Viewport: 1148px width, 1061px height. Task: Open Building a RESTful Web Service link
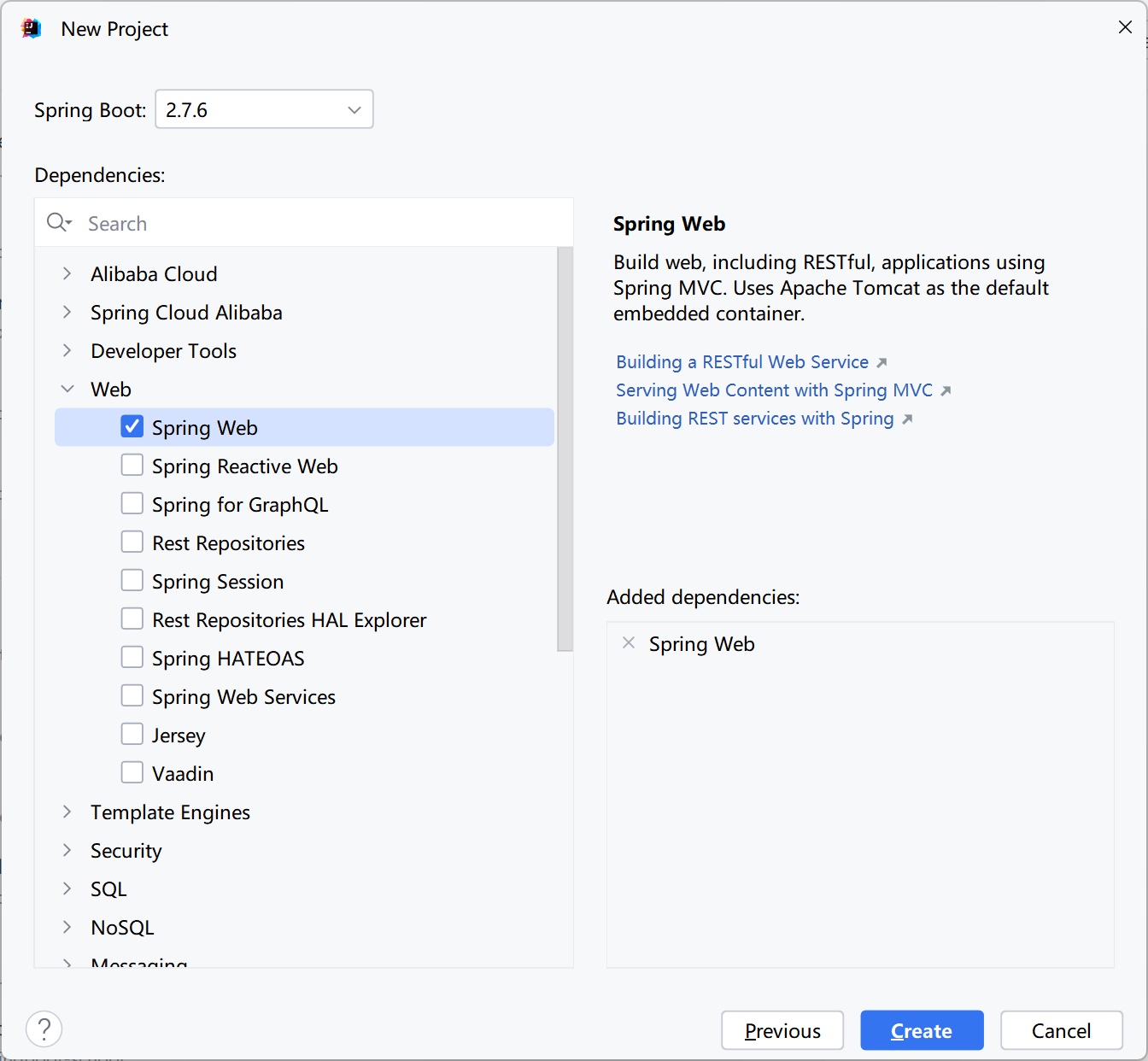click(x=742, y=362)
